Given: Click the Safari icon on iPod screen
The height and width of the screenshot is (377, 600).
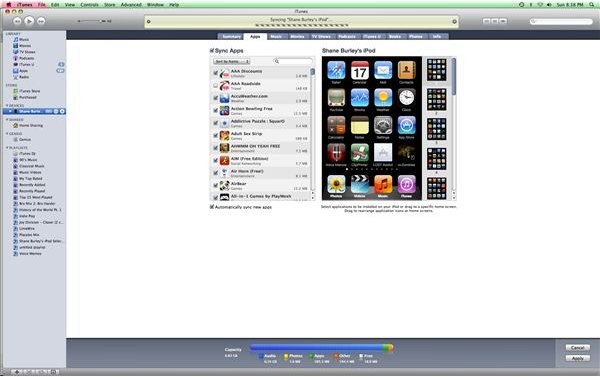Looking at the screenshot, I should [336, 70].
